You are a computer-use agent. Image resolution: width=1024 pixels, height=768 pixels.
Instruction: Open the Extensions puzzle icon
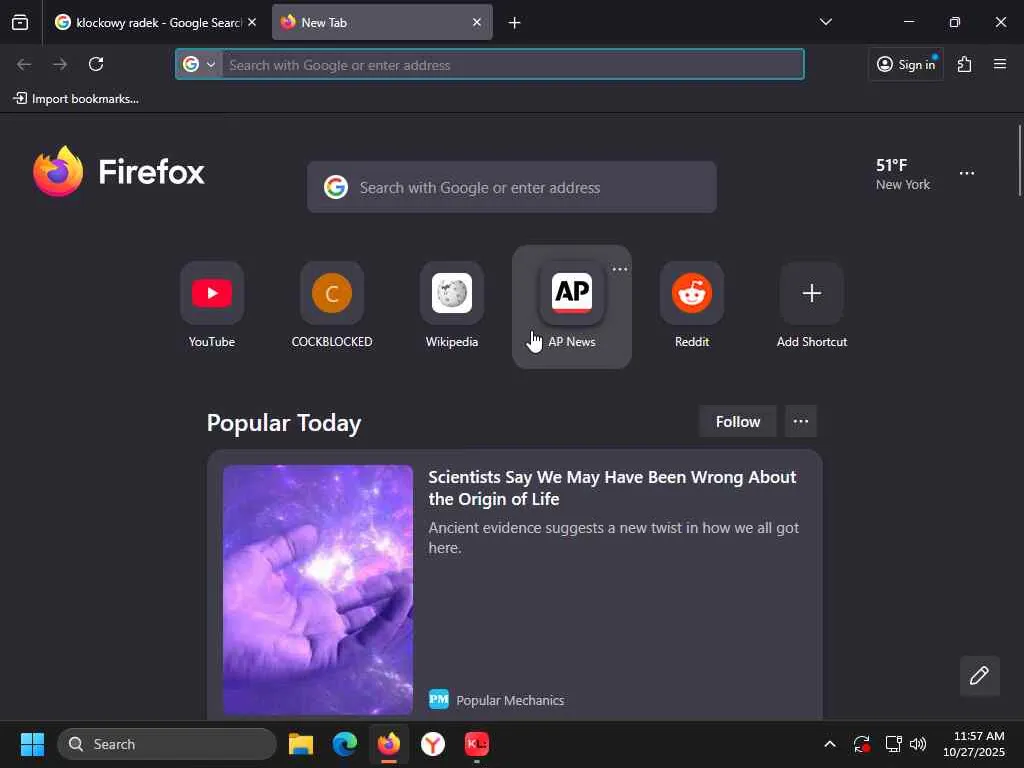(965, 64)
